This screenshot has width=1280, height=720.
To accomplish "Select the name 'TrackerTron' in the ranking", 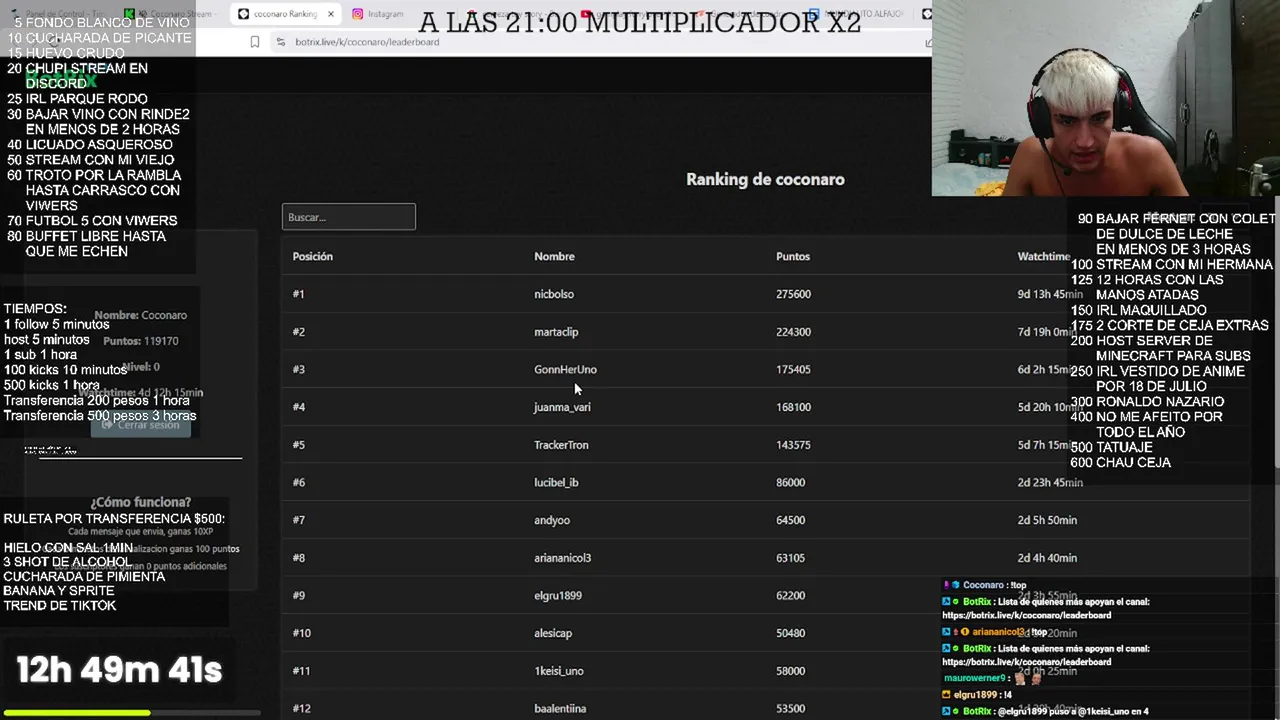I will pyautogui.click(x=561, y=445).
